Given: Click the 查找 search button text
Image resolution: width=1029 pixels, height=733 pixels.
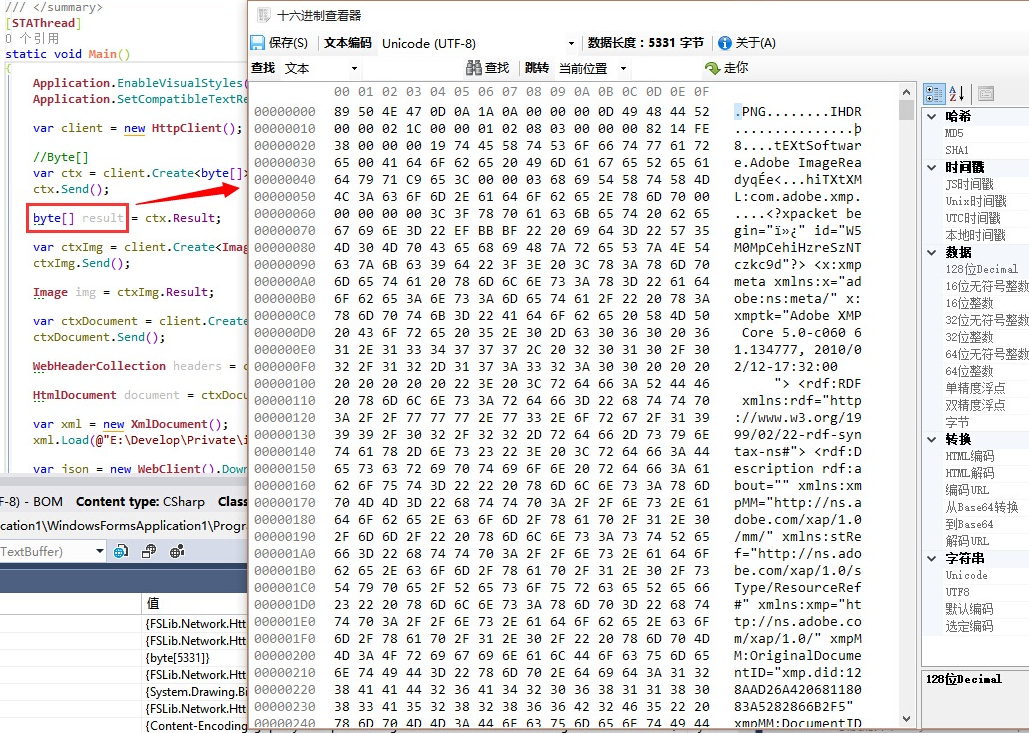Looking at the screenshot, I should [x=497, y=68].
